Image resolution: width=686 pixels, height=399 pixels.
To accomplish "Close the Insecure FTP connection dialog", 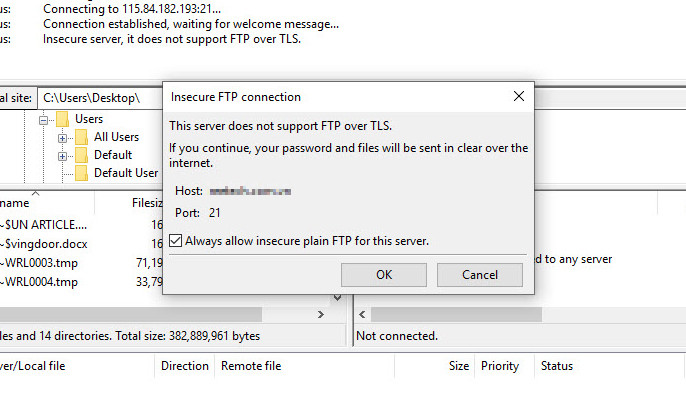I will coord(518,96).
